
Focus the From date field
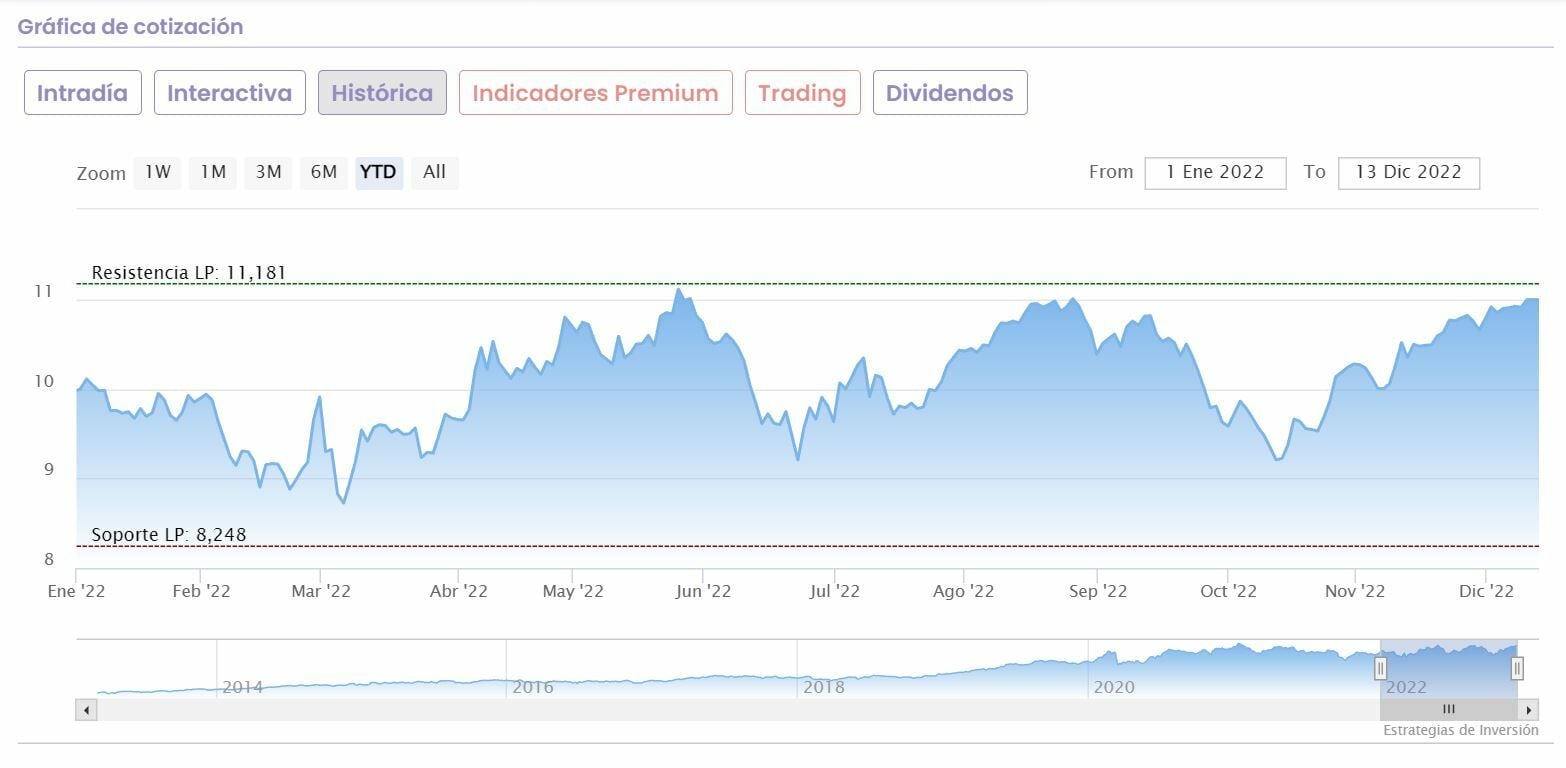(x=1215, y=172)
